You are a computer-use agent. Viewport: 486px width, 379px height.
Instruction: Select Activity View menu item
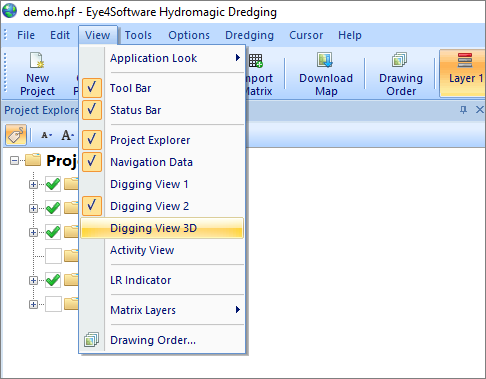point(162,250)
